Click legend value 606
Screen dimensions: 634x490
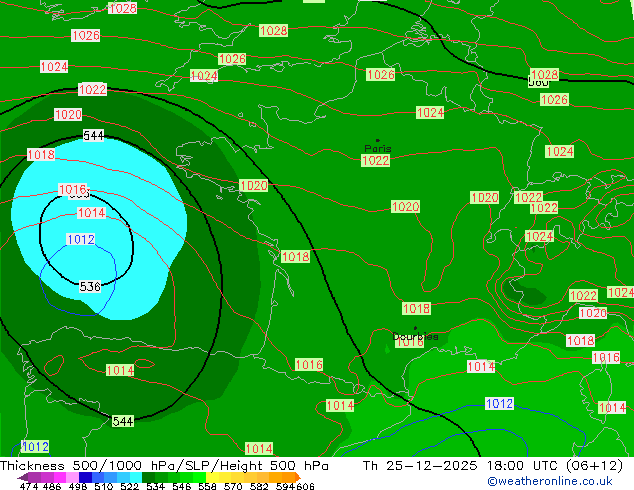pyautogui.click(x=305, y=486)
